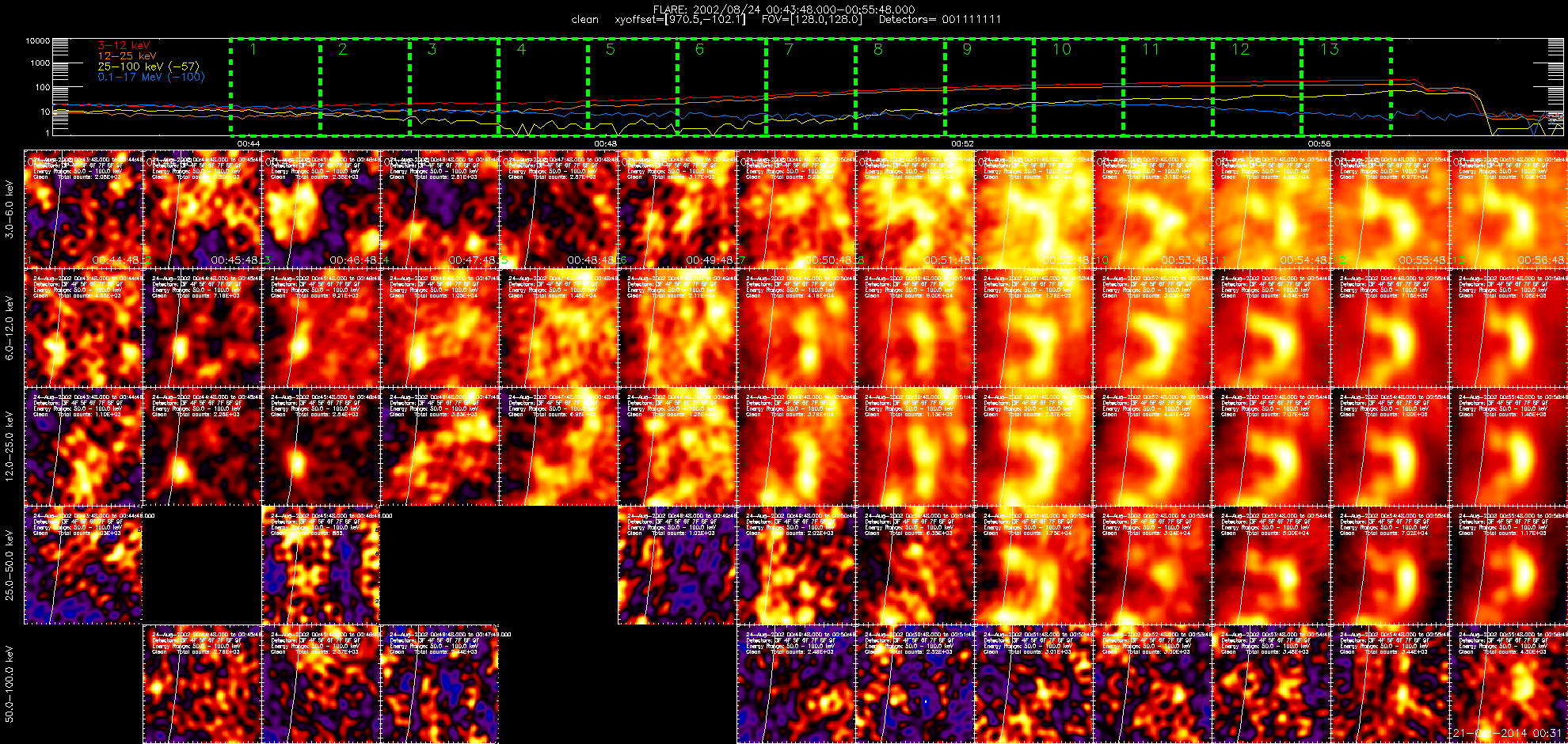Select interval number 5 in the light curve
The height and width of the screenshot is (744, 1568).
[610, 49]
